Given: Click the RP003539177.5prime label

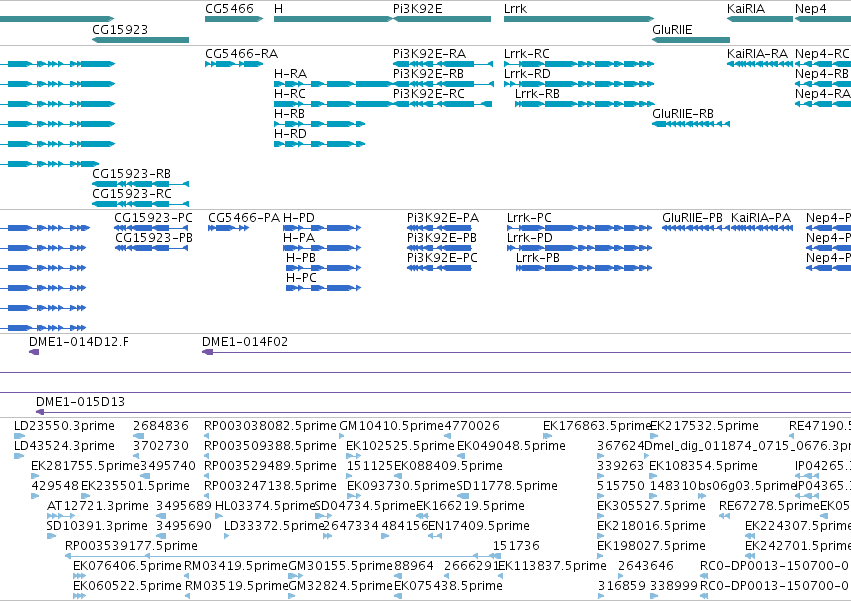Looking at the screenshot, I should 131,546.
